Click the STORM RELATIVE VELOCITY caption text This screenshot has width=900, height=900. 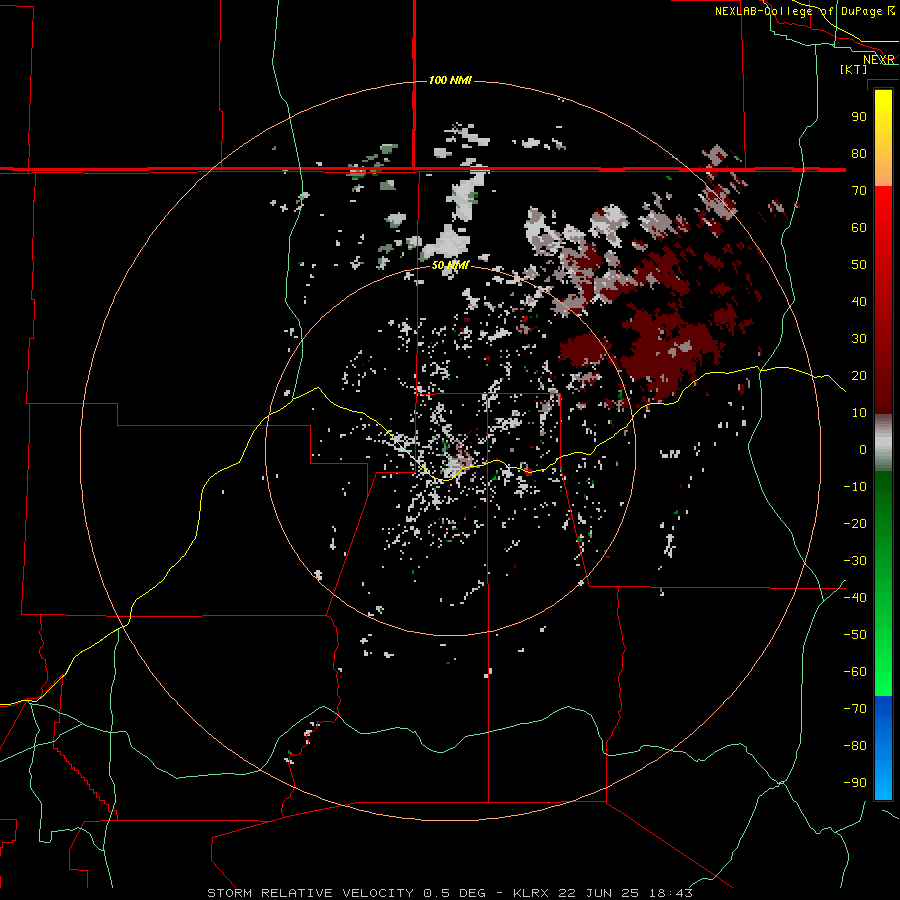[x=311, y=893]
